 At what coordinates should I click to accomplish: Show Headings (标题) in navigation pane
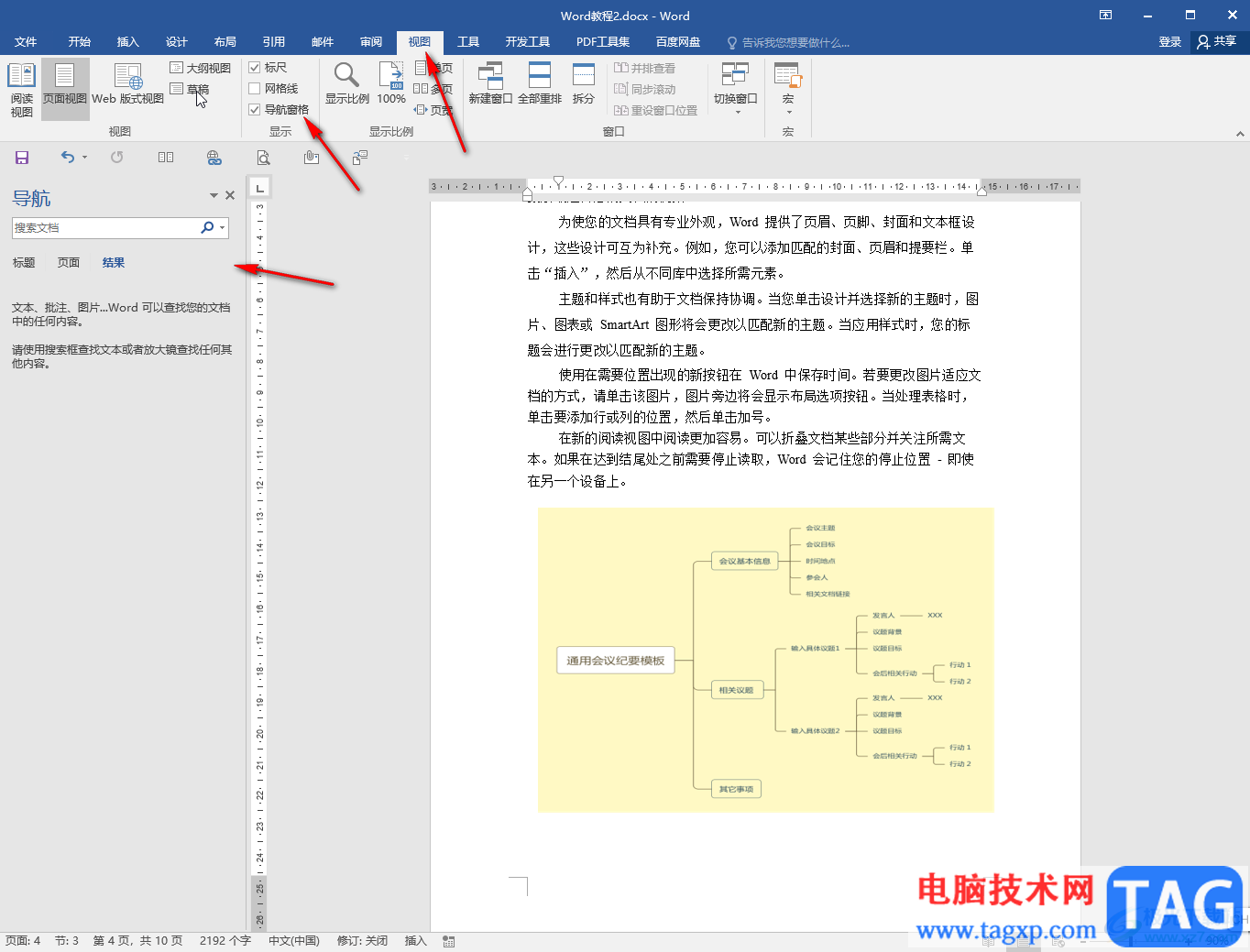pos(24,263)
